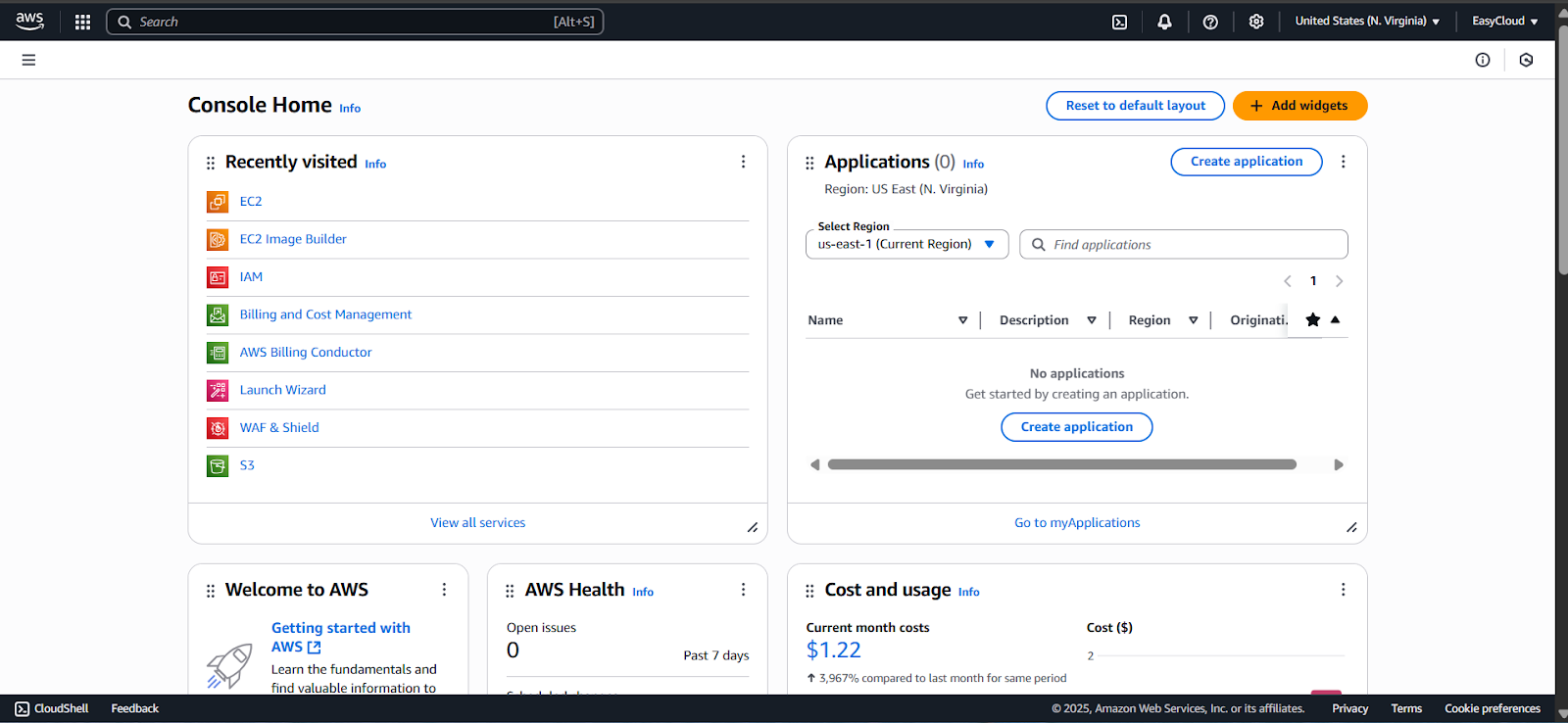Open the Billing and Cost Management link
The height and width of the screenshot is (723, 1568).
point(325,314)
